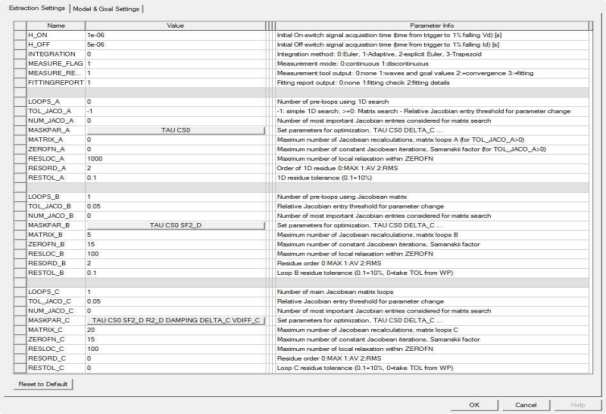Viewport: 606px width, 414px height.
Task: Edit the RESLOC_C value 100
Action: [175, 349]
